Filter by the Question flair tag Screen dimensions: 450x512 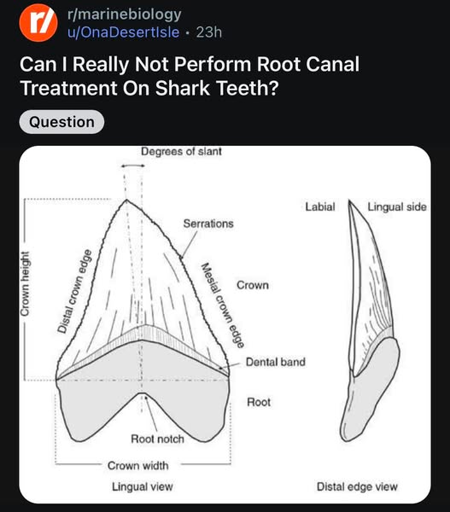(62, 122)
